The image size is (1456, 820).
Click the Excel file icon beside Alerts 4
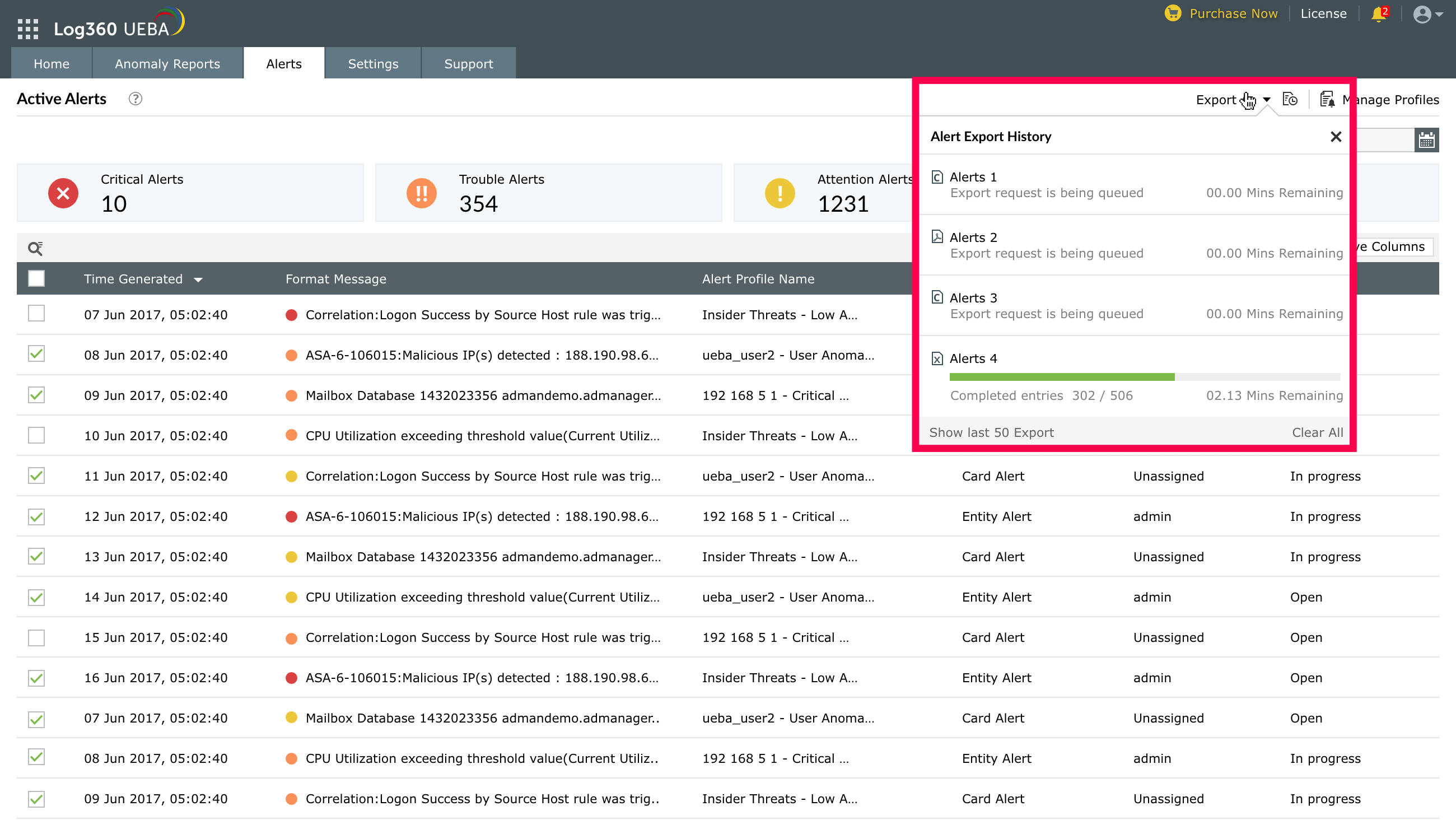pyautogui.click(x=937, y=357)
